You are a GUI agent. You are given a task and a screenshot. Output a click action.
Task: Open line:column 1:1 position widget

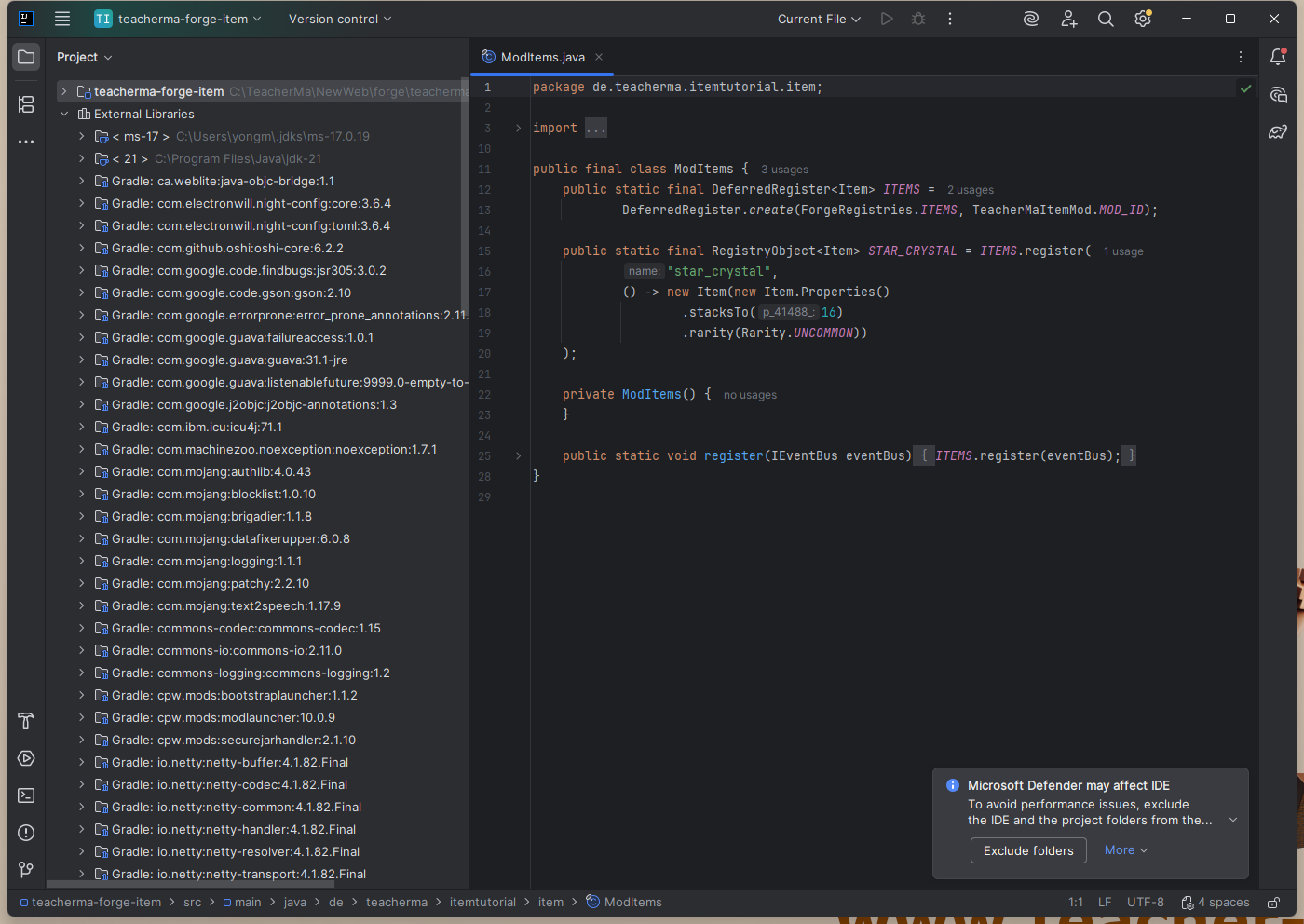click(1076, 903)
